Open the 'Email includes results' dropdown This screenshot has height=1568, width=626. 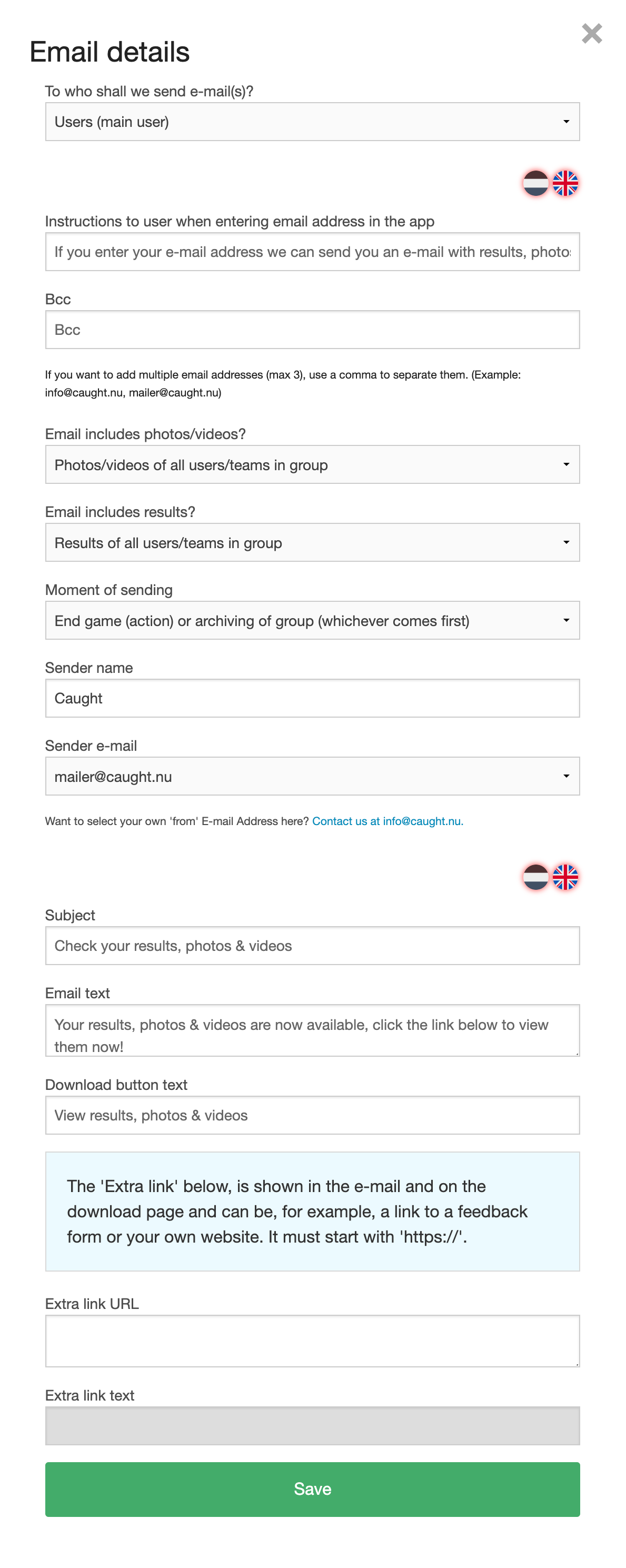312,542
